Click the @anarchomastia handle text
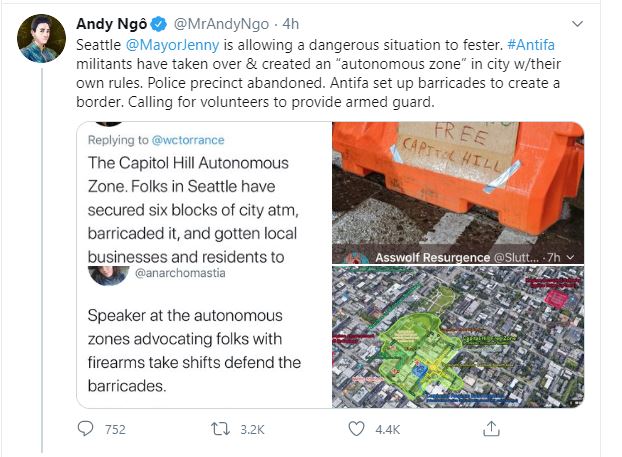The height and width of the screenshot is (457, 622). 180,273
